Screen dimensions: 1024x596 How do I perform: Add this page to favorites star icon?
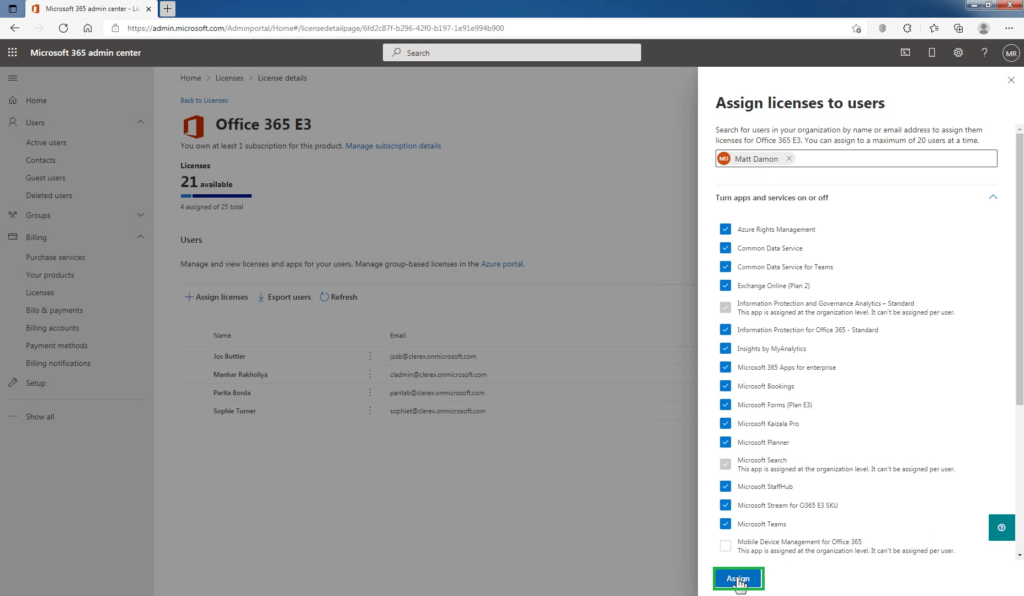point(856,28)
